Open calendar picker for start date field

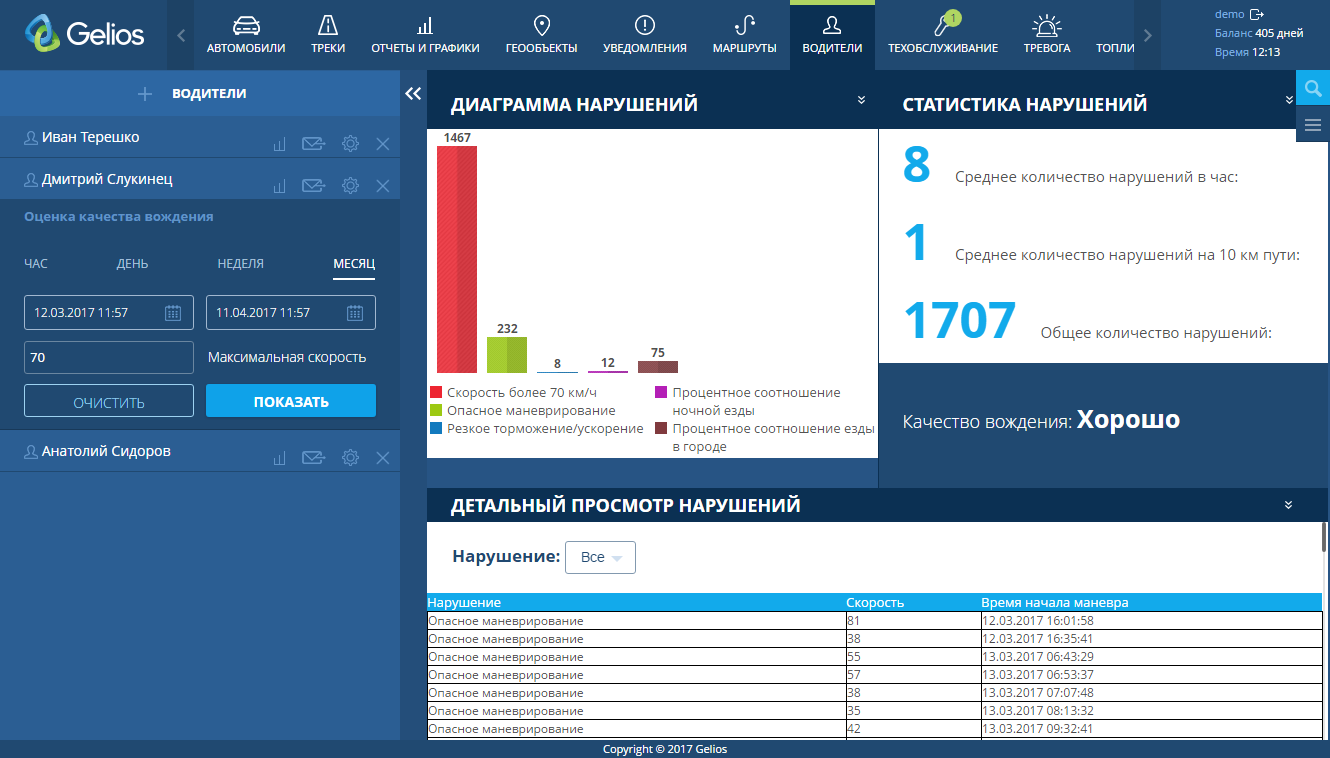(x=173, y=313)
